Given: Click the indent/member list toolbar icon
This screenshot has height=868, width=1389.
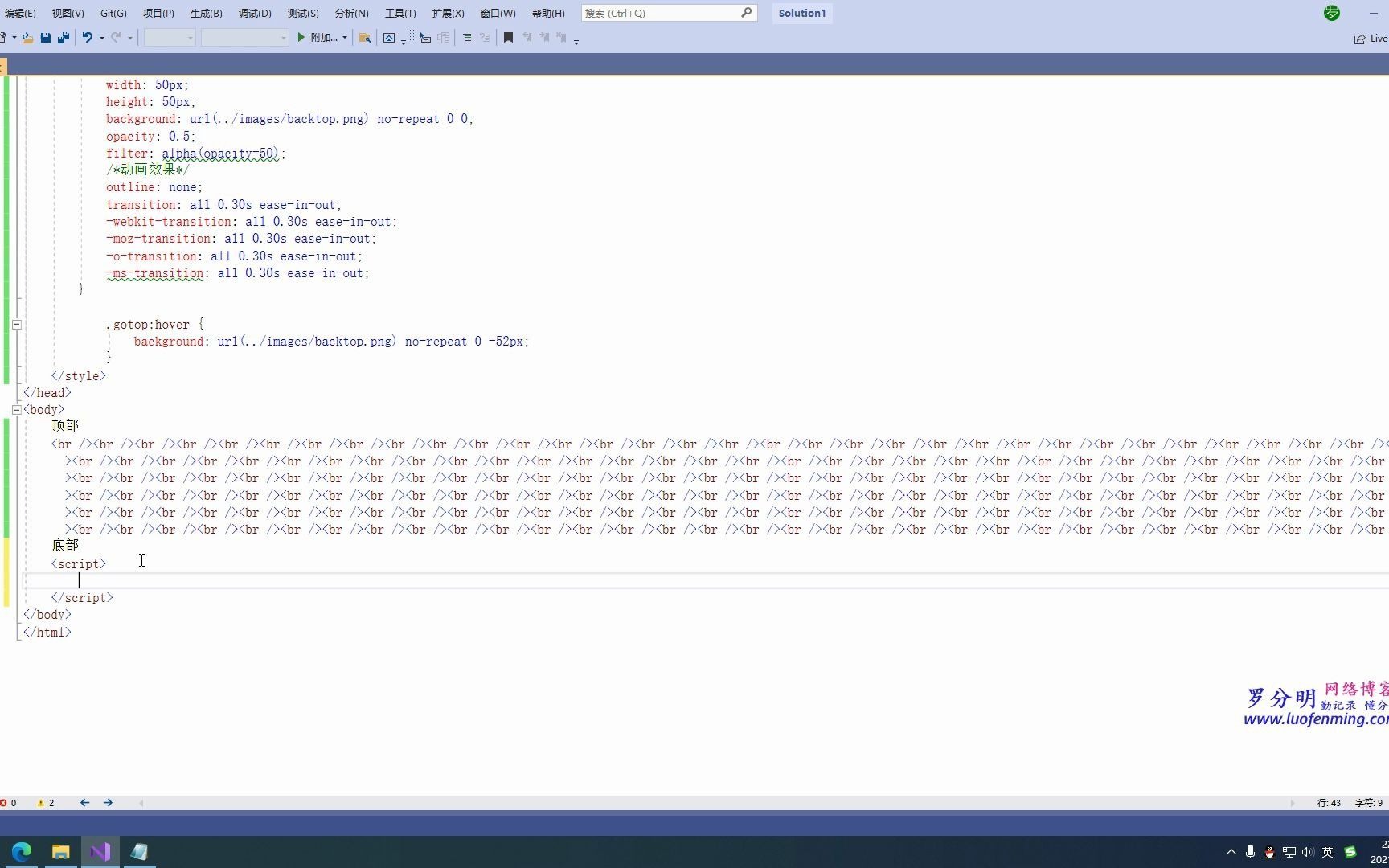Looking at the screenshot, I should coord(425,38).
